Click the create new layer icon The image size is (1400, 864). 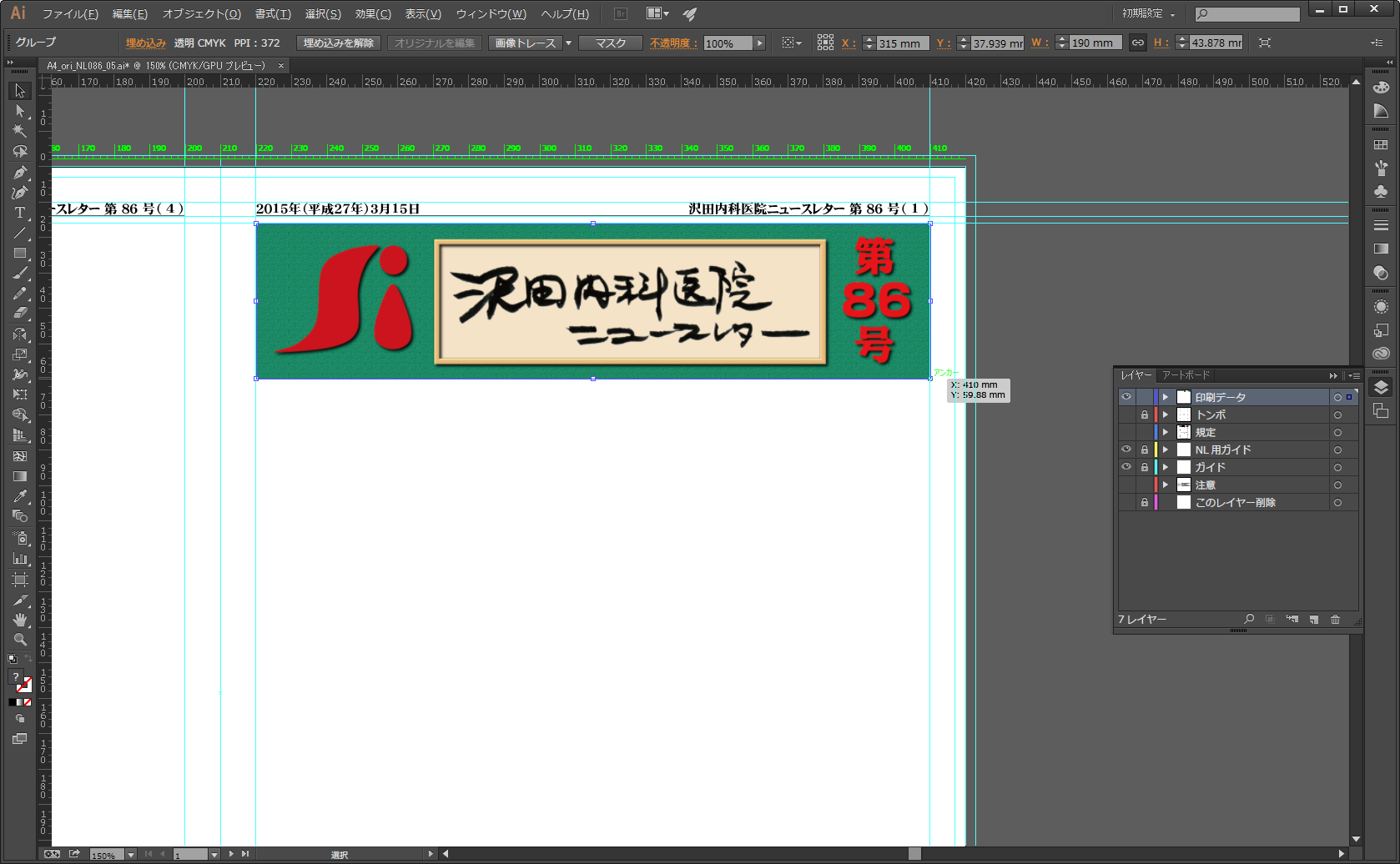click(1314, 620)
